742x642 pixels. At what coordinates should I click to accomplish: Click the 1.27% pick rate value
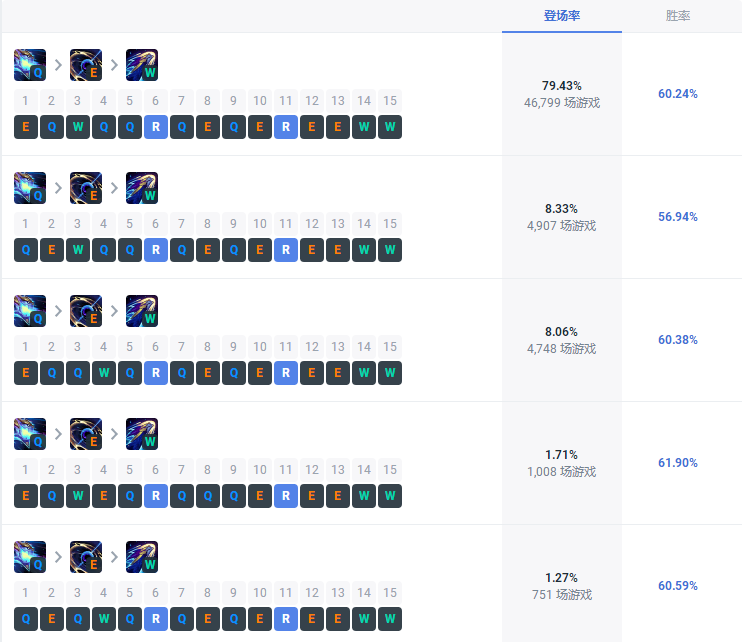tap(561, 578)
